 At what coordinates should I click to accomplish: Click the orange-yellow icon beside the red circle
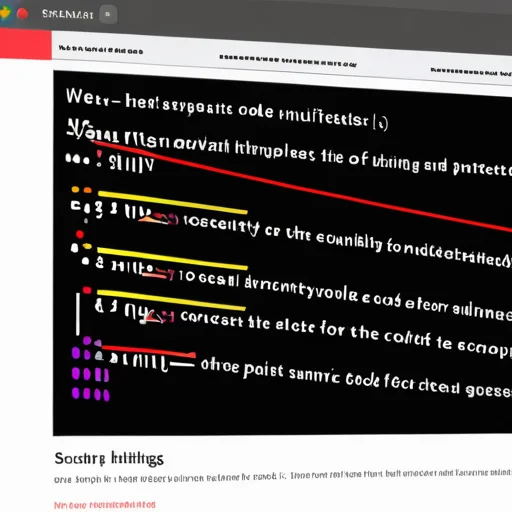click(x=5, y=13)
